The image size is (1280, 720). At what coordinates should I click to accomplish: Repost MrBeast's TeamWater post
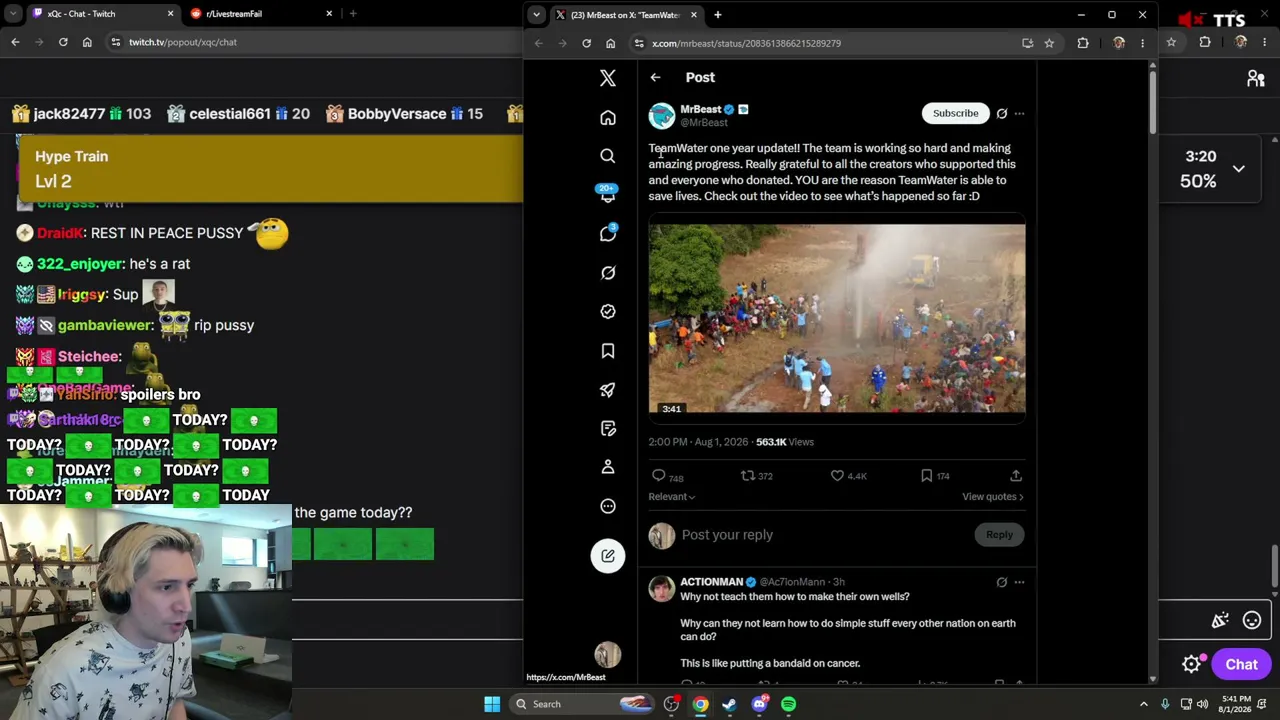click(747, 476)
